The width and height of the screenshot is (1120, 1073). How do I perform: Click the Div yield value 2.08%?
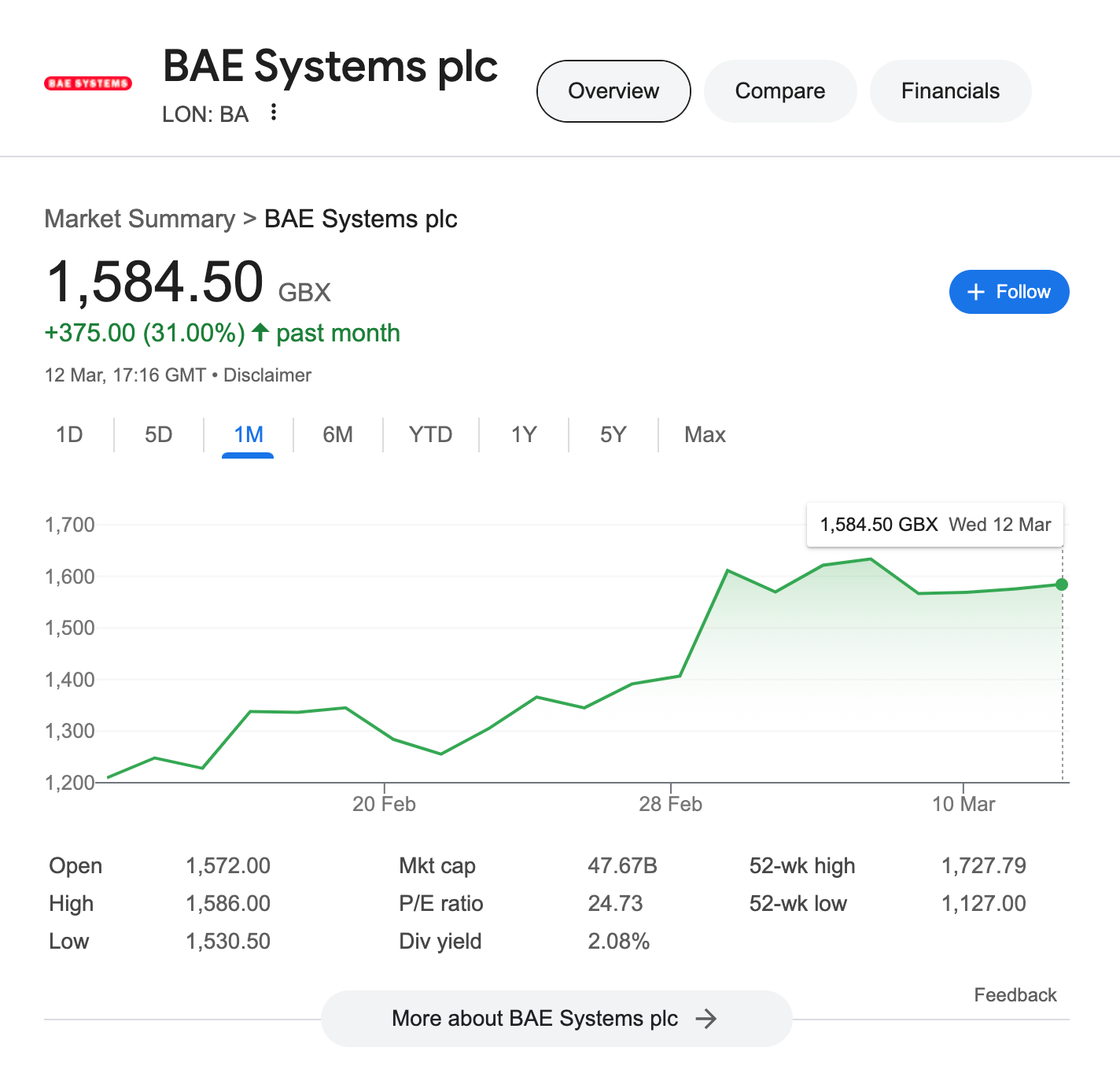618,942
